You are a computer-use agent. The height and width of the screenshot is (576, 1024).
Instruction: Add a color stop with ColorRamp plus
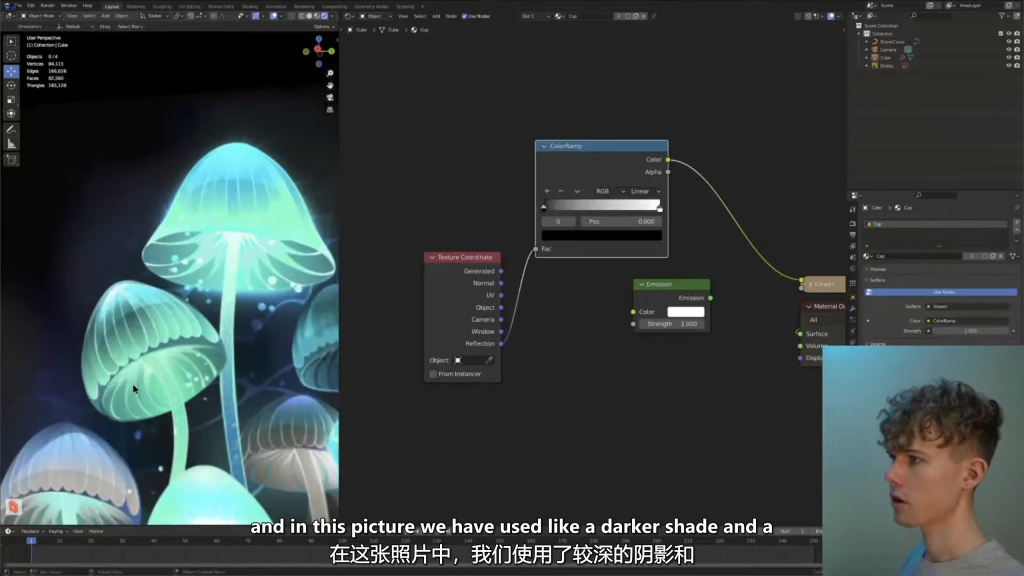(547, 191)
